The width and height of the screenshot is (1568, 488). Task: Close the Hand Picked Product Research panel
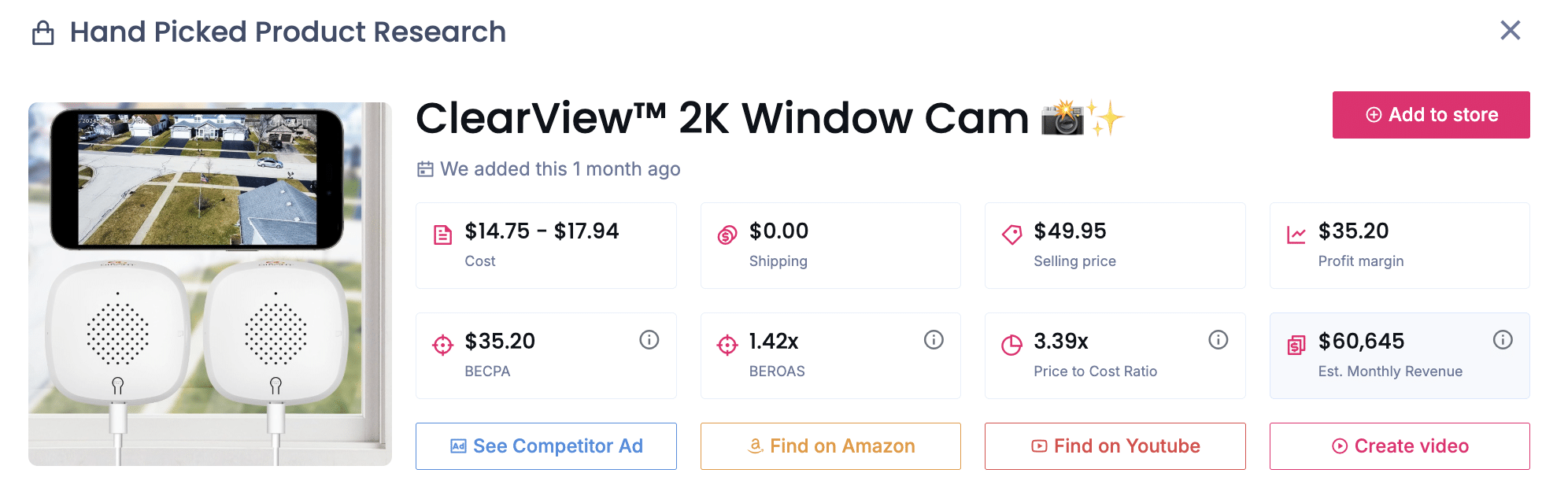pos(1511,31)
